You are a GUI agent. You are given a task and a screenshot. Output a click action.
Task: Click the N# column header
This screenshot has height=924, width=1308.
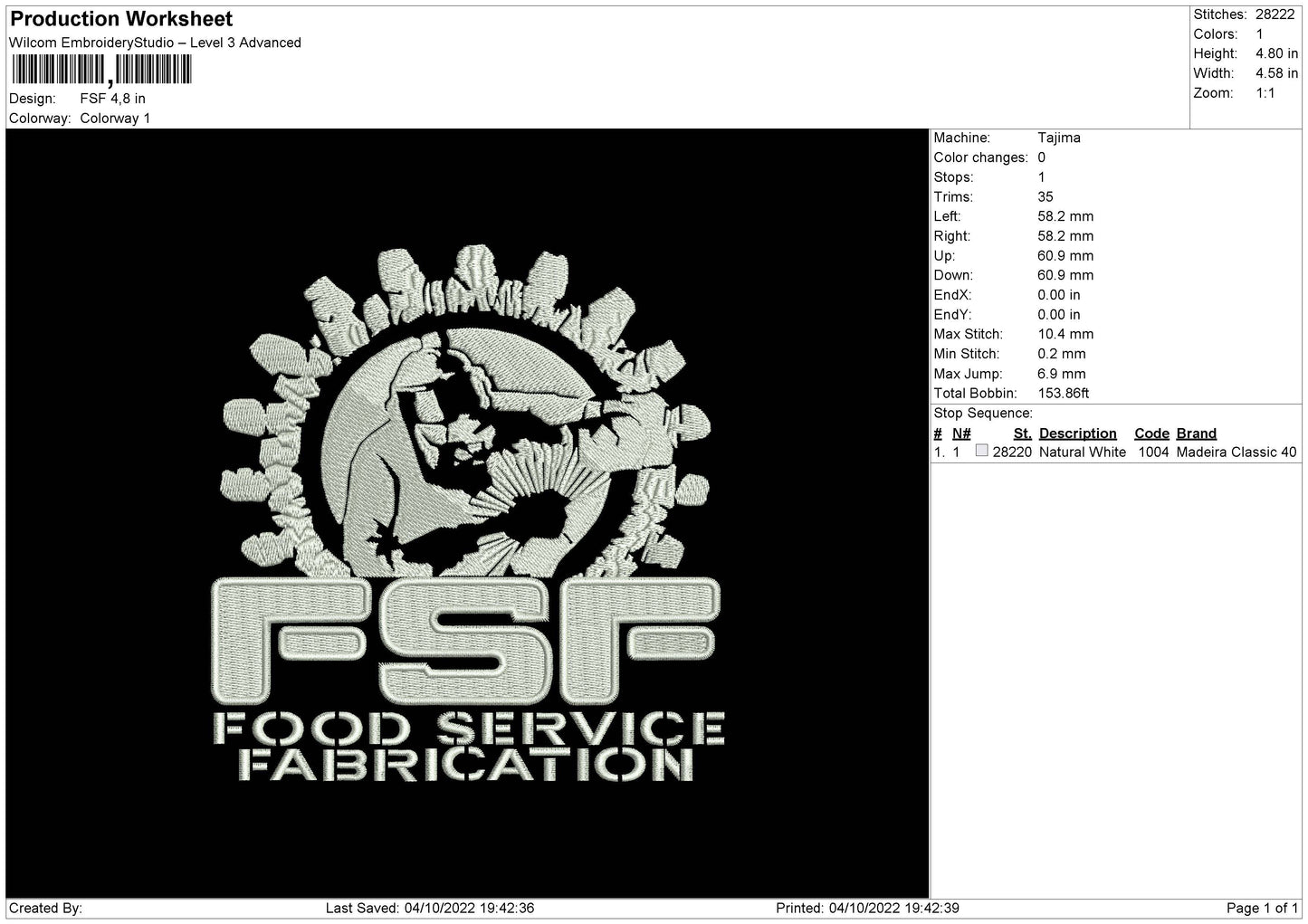click(960, 433)
